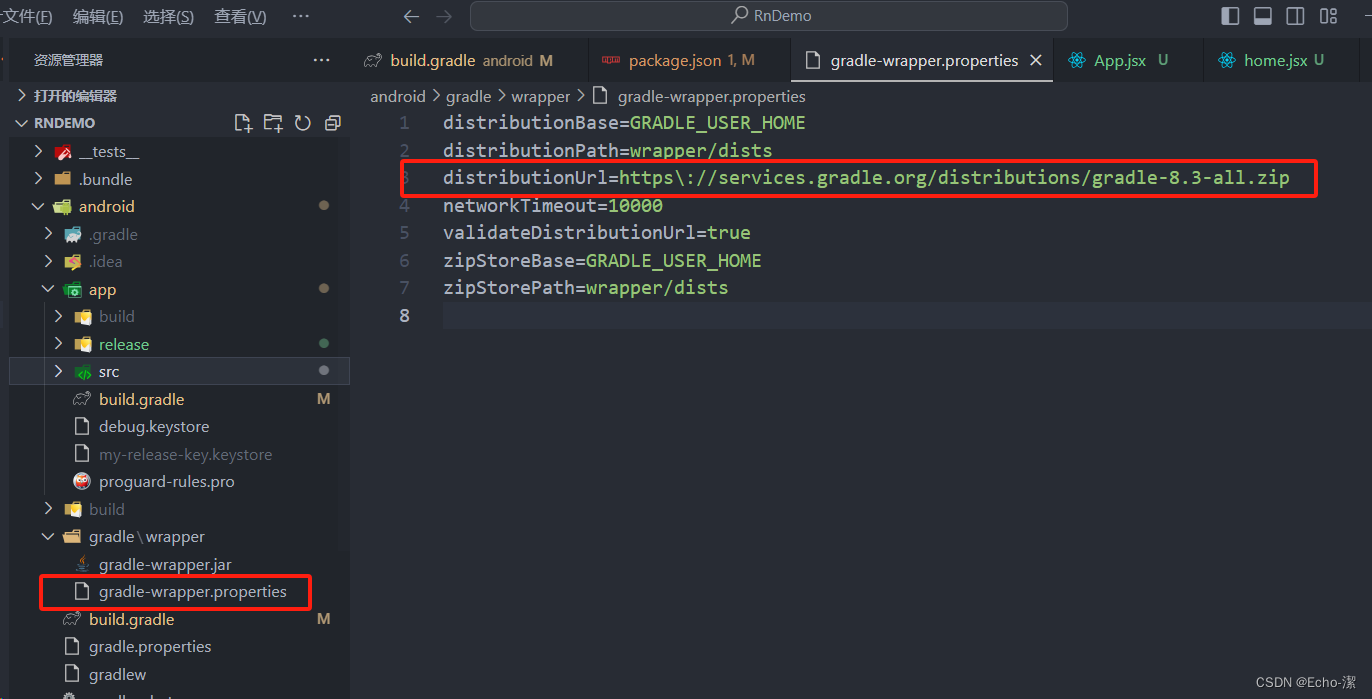Click the zipStoreBase=GRADLE_USER_HOME line
Screen dimensions: 1372x699
click(602, 261)
